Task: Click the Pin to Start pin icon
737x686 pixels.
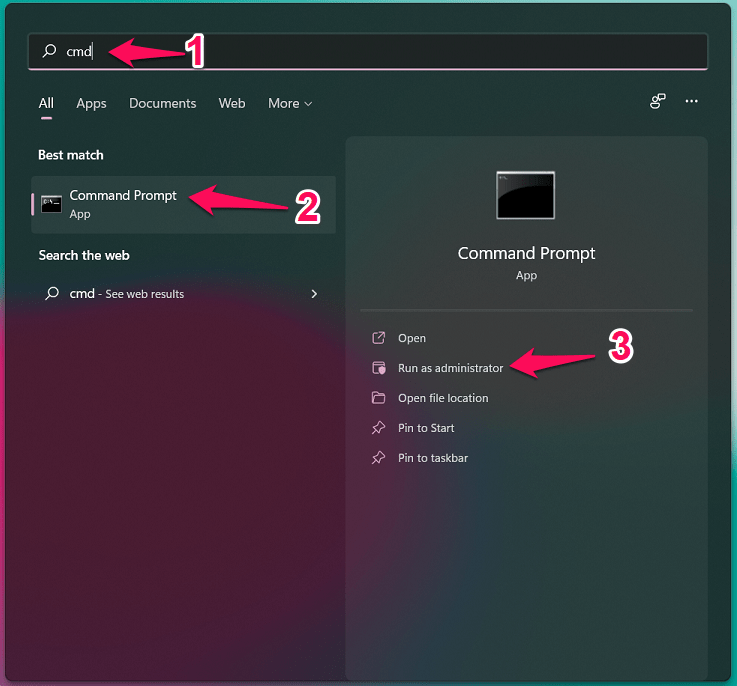Action: 378,428
